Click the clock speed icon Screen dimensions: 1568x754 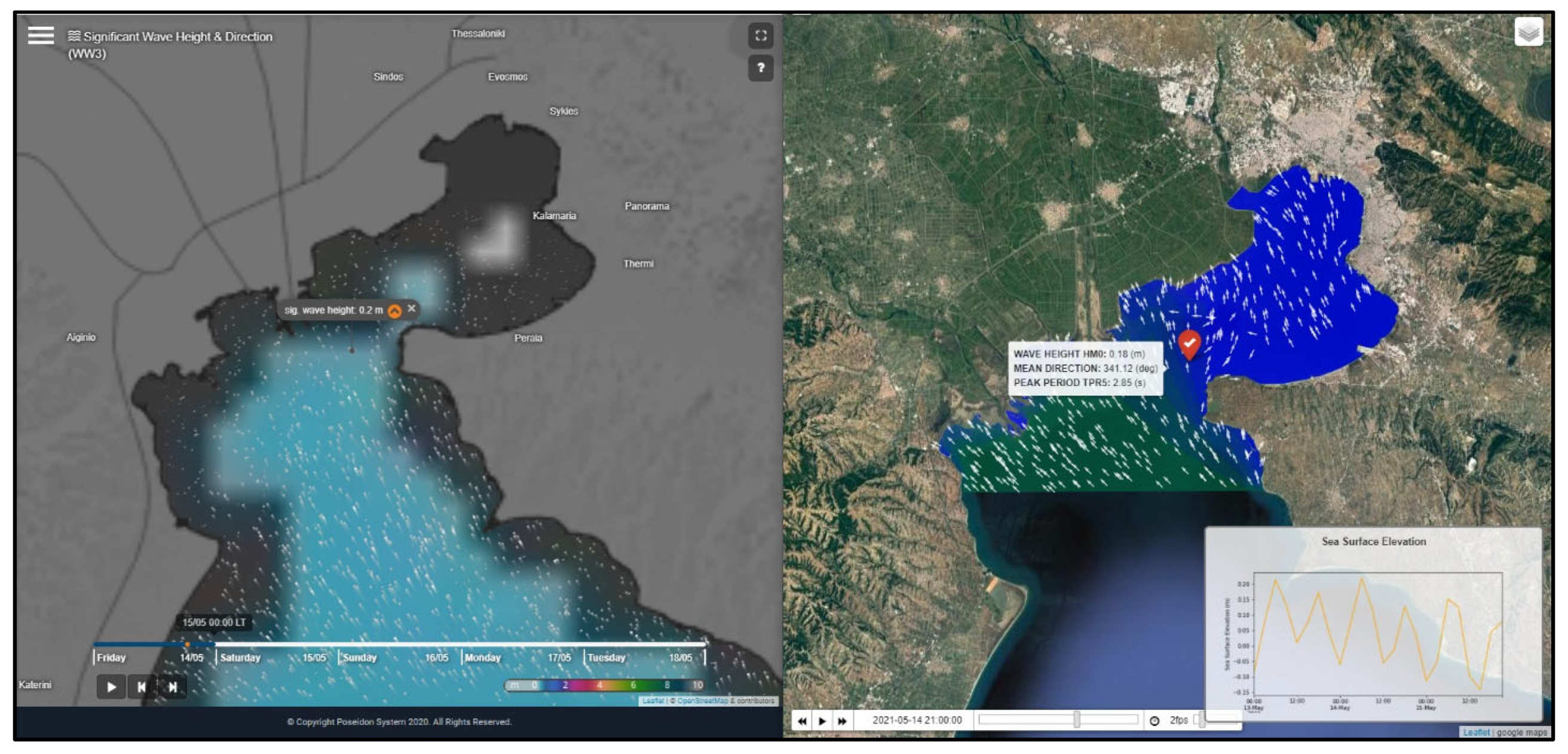(1154, 721)
